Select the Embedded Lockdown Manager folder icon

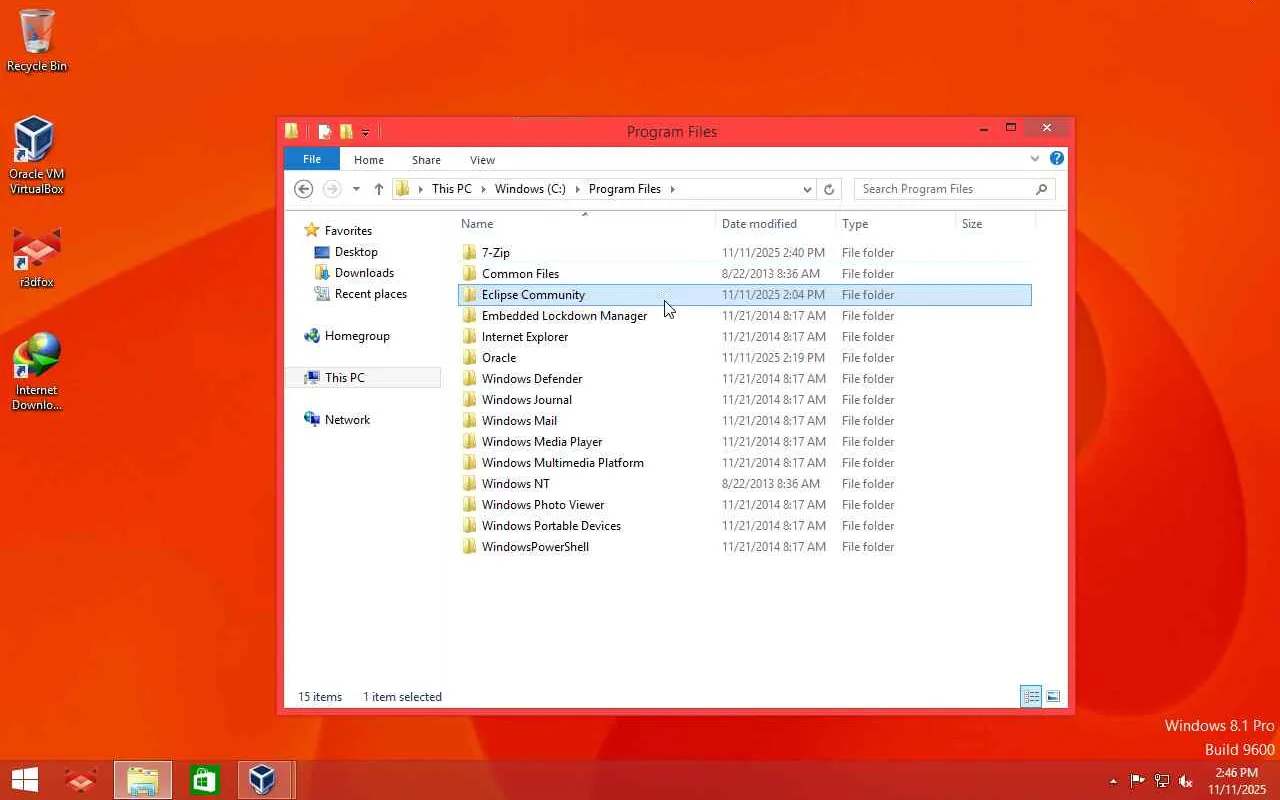[x=470, y=316]
